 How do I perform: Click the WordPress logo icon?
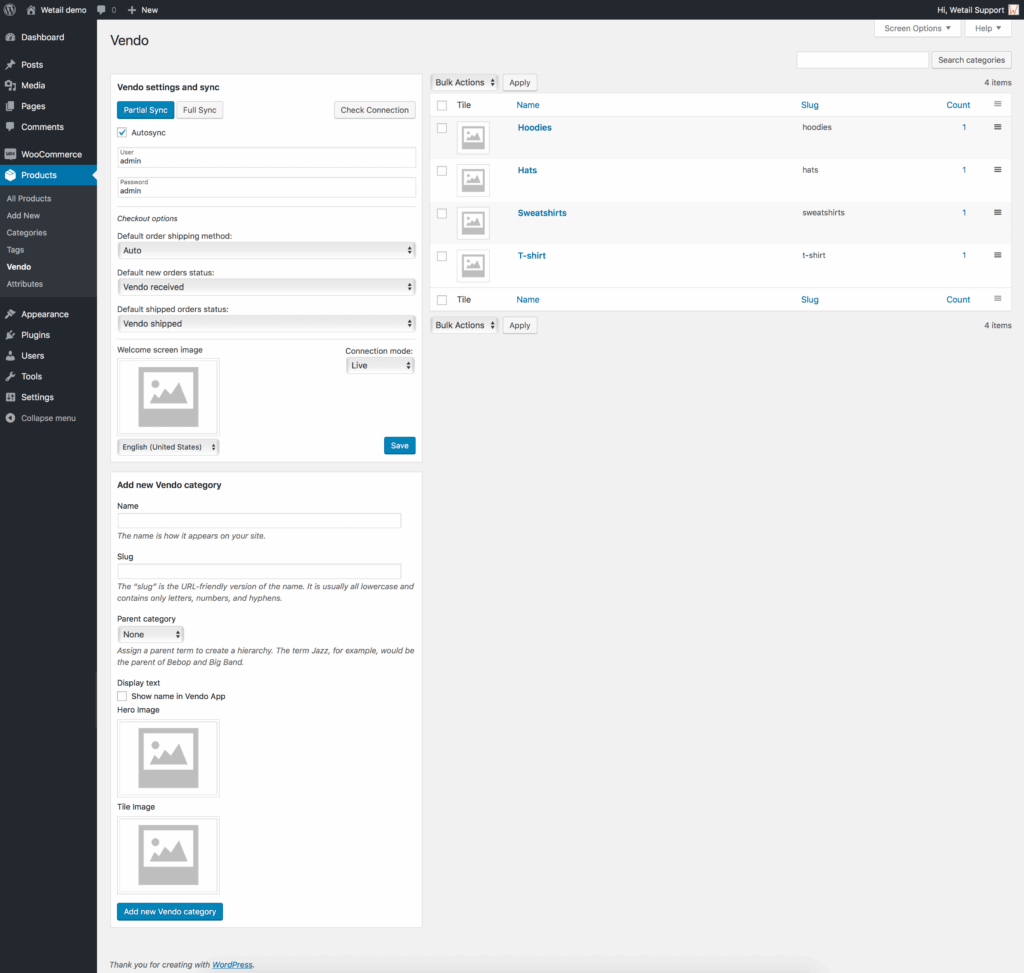[x=11, y=9]
